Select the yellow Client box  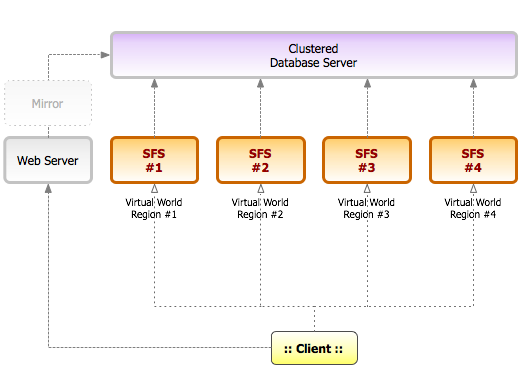click(x=314, y=348)
